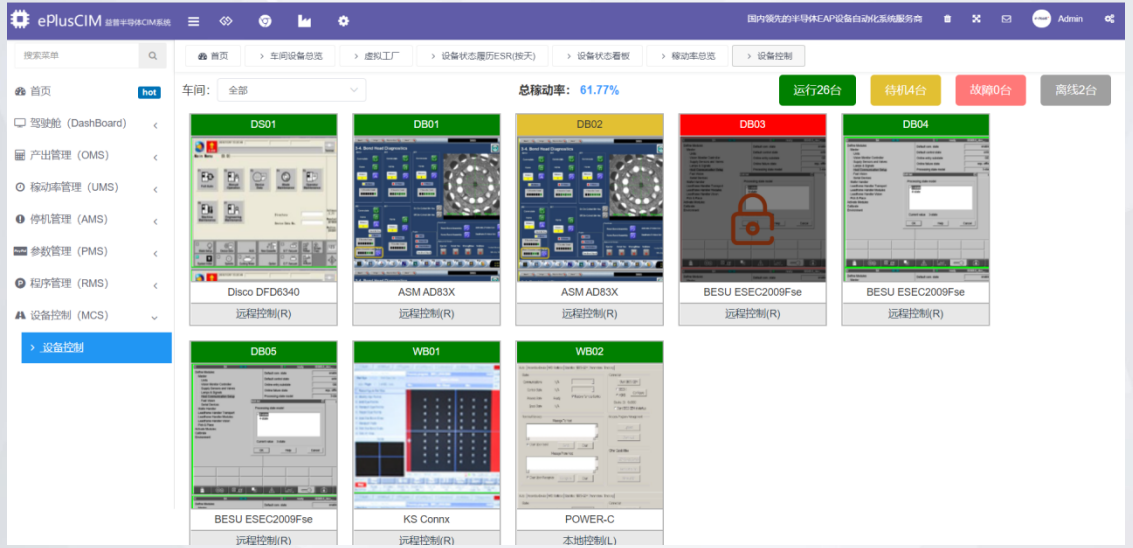Toggle fullscreen with the expand icon
This screenshot has width=1133, height=548.
point(976,19)
